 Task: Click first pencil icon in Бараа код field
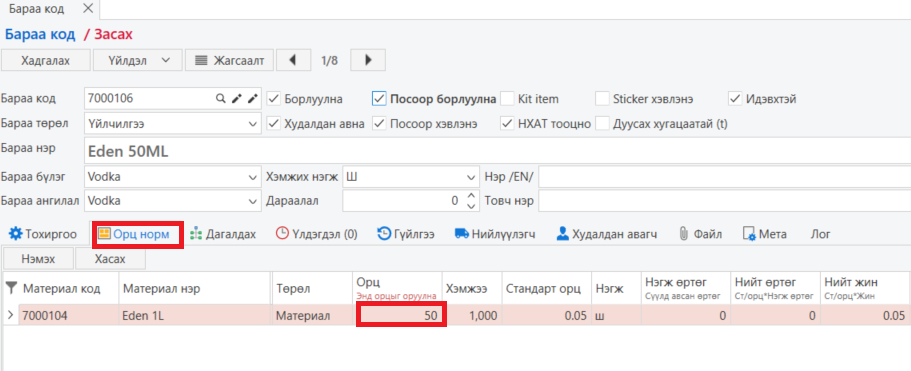tap(236, 99)
